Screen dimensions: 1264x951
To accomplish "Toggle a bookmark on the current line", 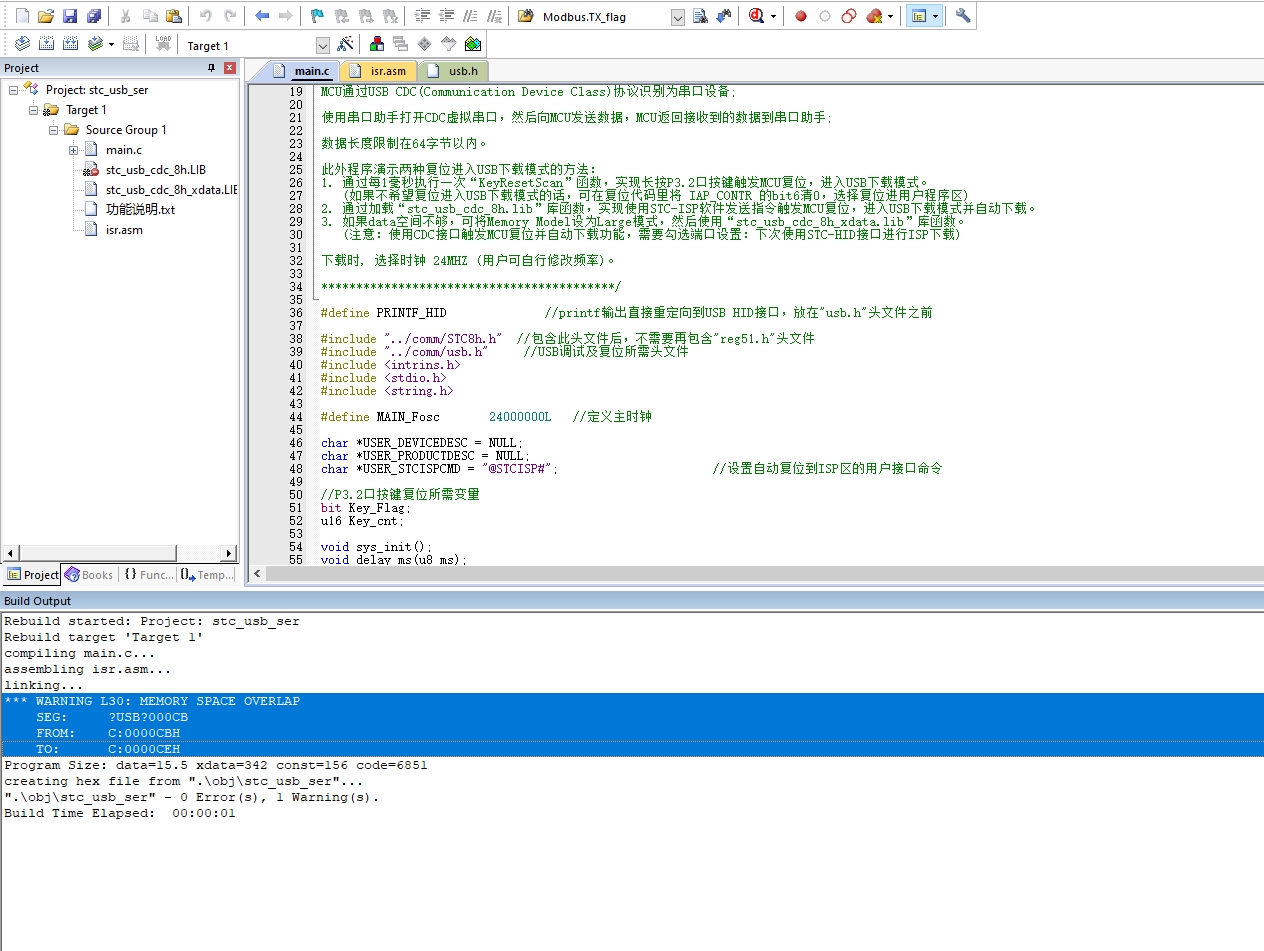I will pyautogui.click(x=317, y=16).
